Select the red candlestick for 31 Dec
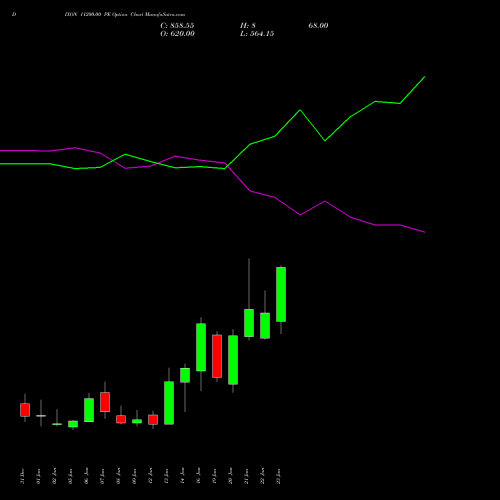Viewport: 500px width, 500px height. (25, 410)
